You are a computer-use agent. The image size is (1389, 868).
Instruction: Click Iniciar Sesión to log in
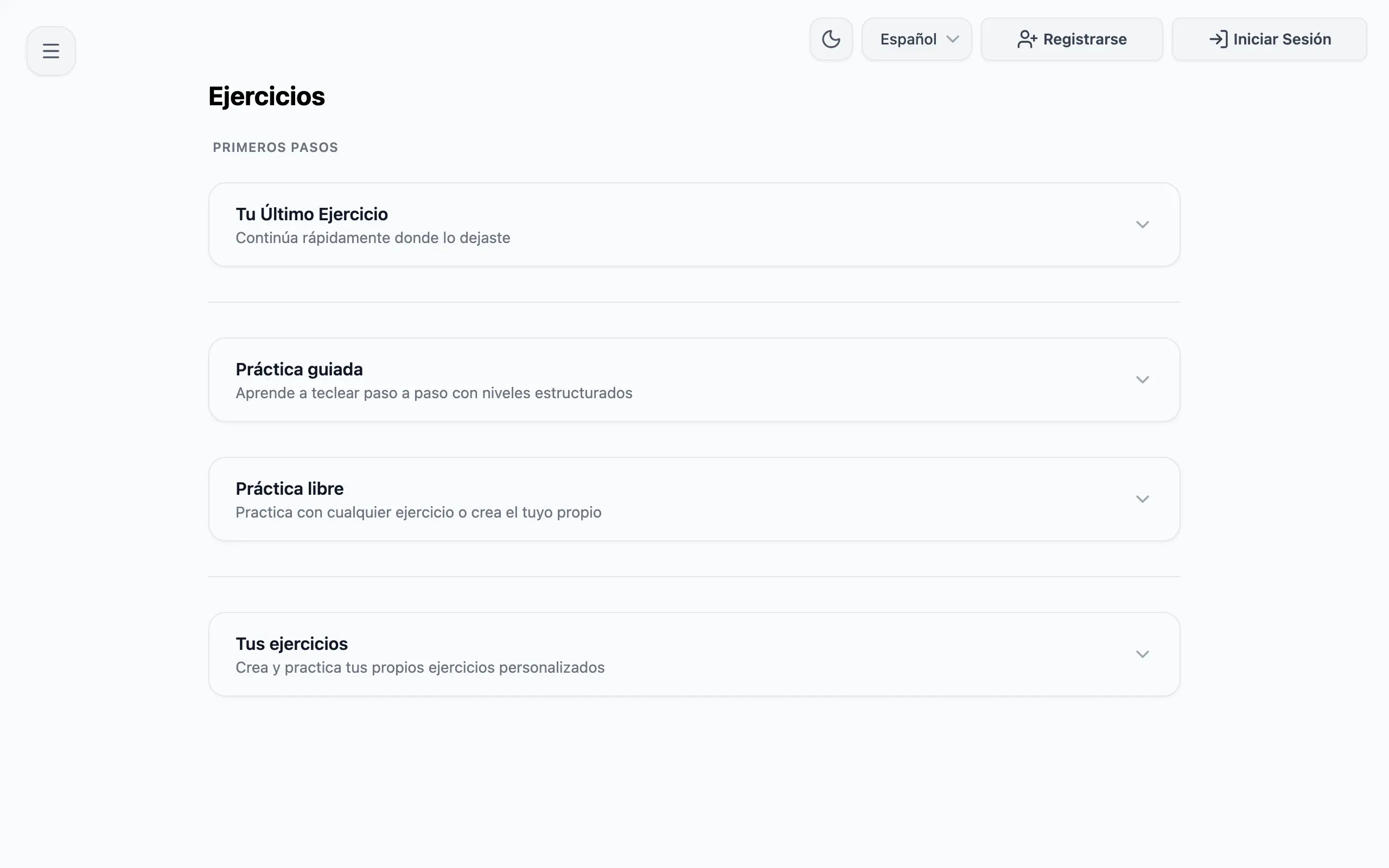[x=1269, y=39]
